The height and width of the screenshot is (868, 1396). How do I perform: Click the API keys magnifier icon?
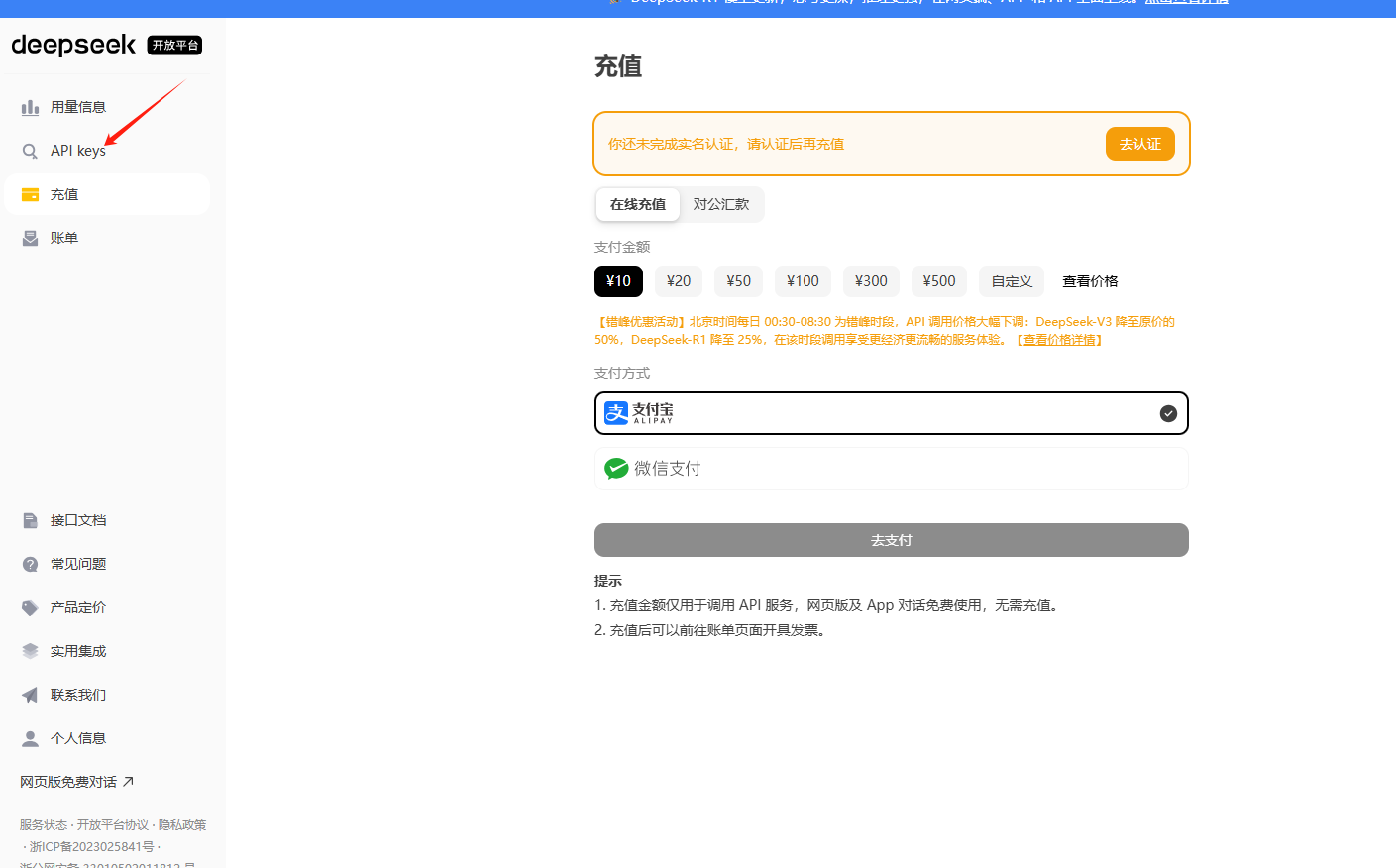pyautogui.click(x=31, y=151)
